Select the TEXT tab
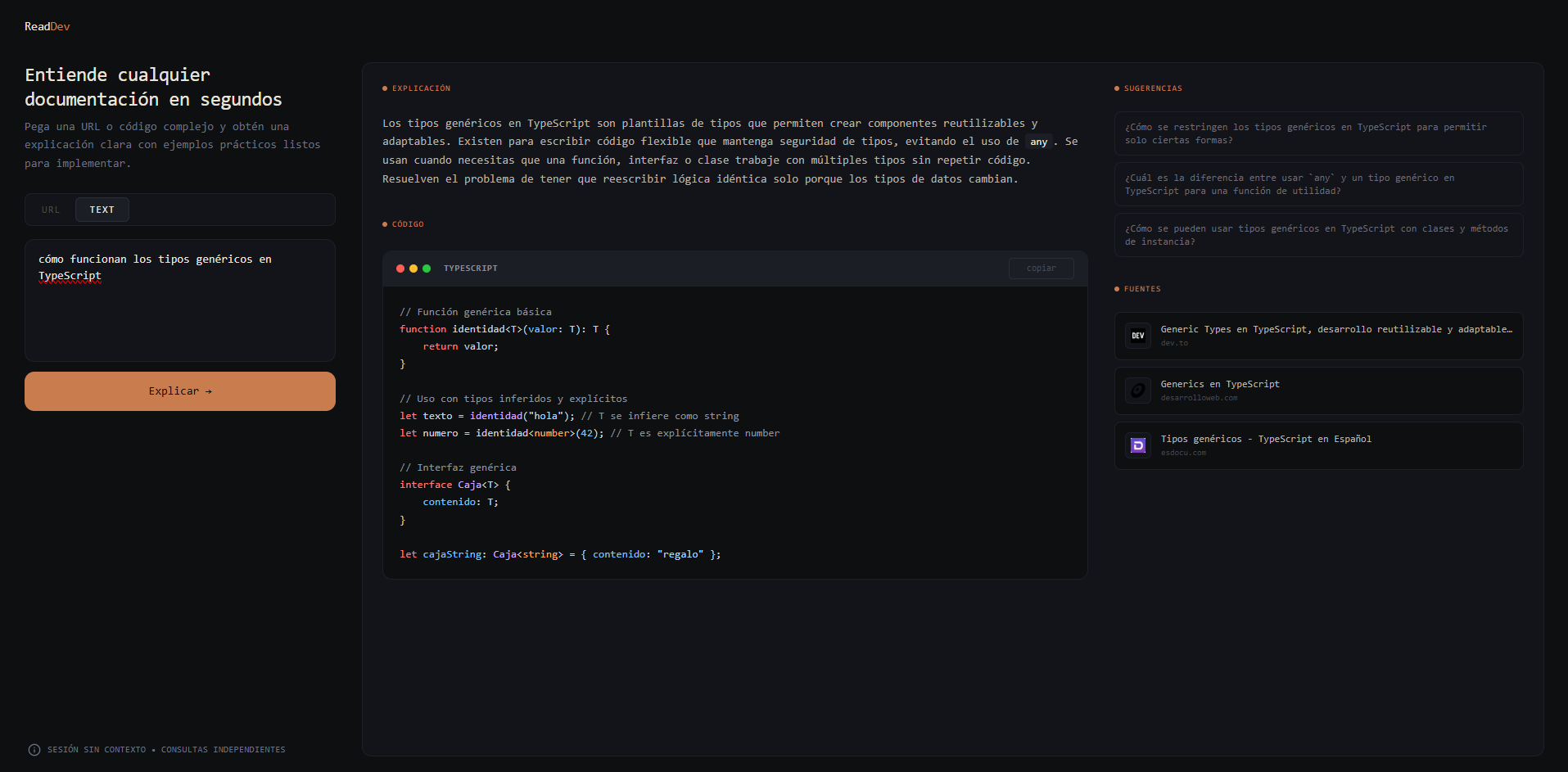This screenshot has width=1568, height=772. 102,210
